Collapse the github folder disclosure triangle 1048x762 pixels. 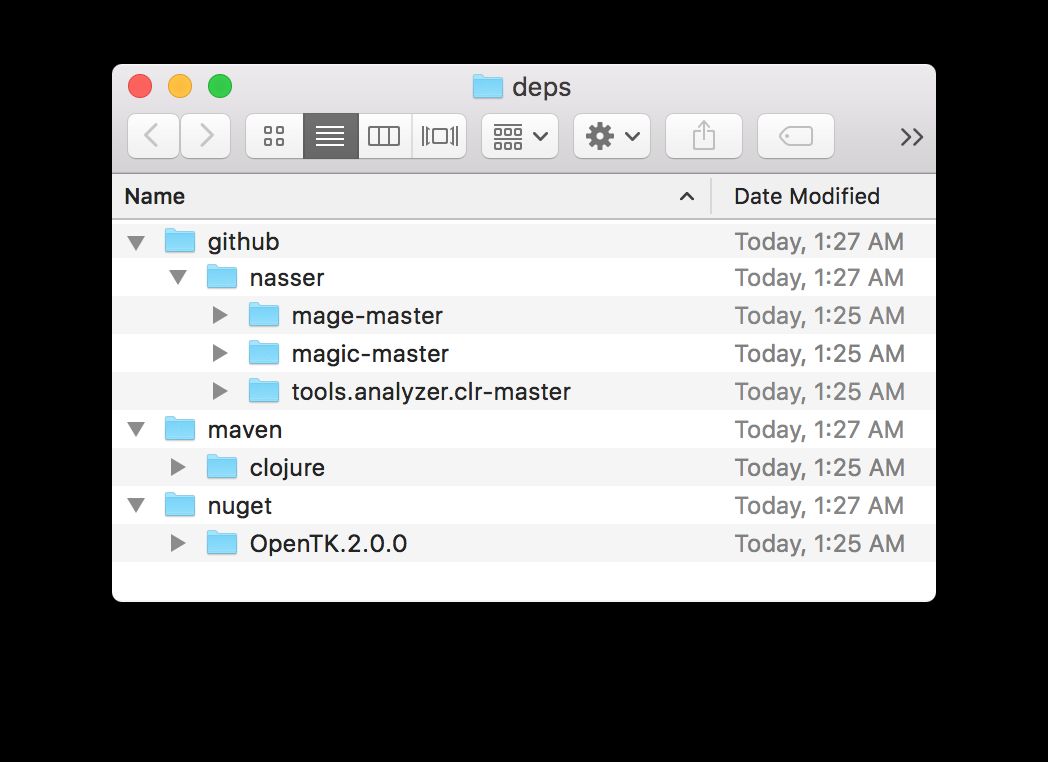point(136,242)
